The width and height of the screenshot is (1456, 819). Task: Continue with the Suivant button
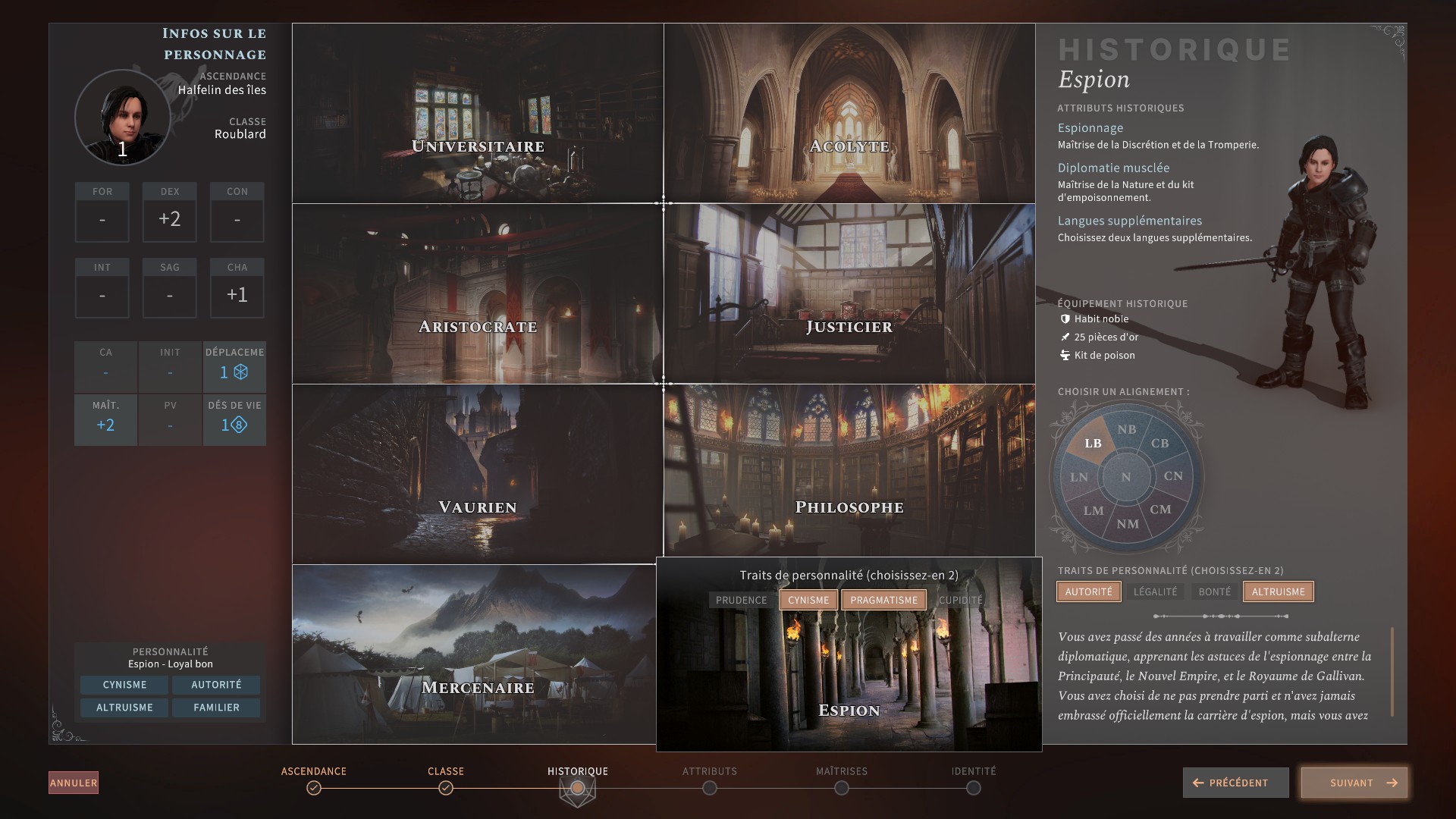click(1354, 783)
